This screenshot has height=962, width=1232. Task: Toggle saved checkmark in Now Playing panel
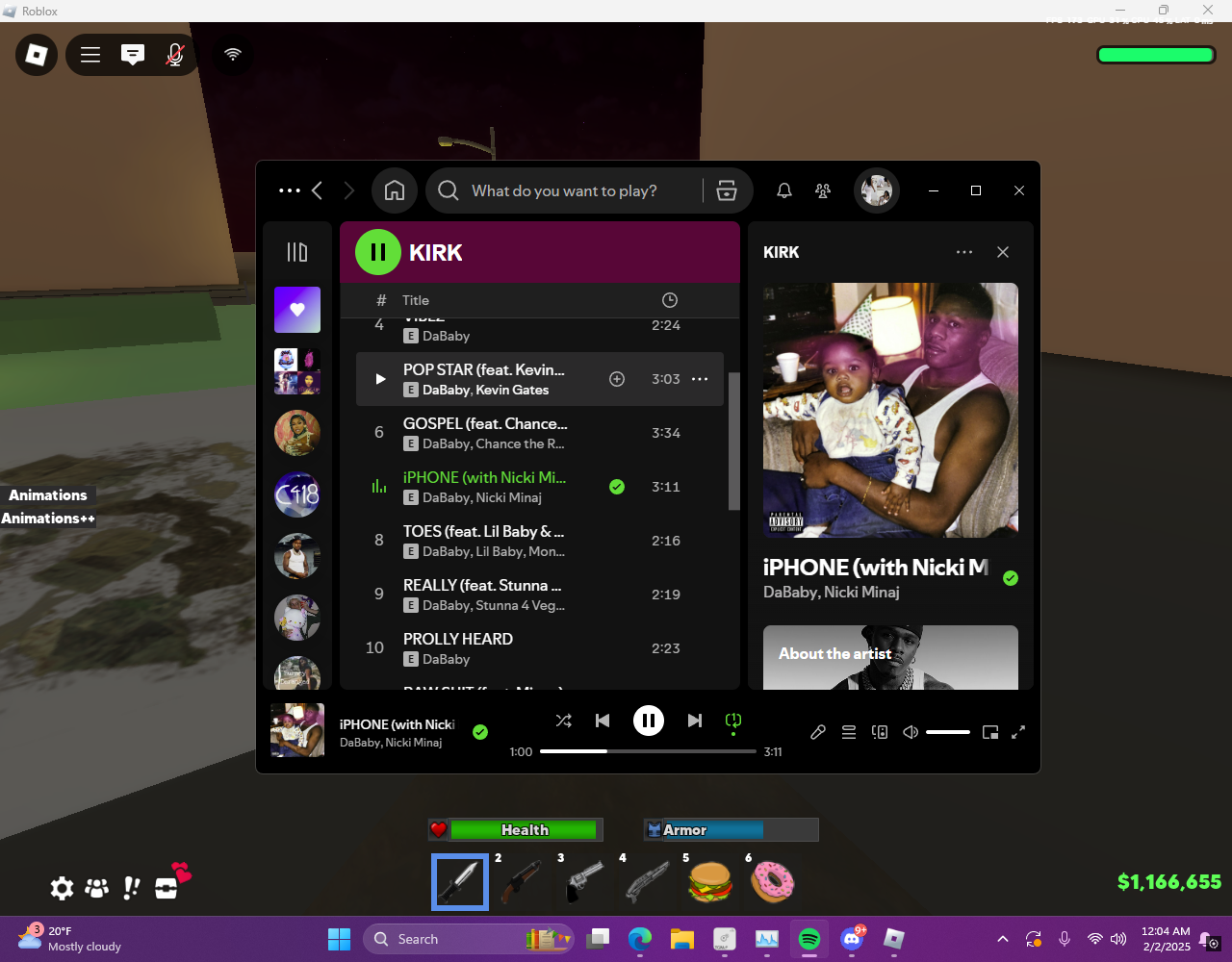click(x=1011, y=578)
